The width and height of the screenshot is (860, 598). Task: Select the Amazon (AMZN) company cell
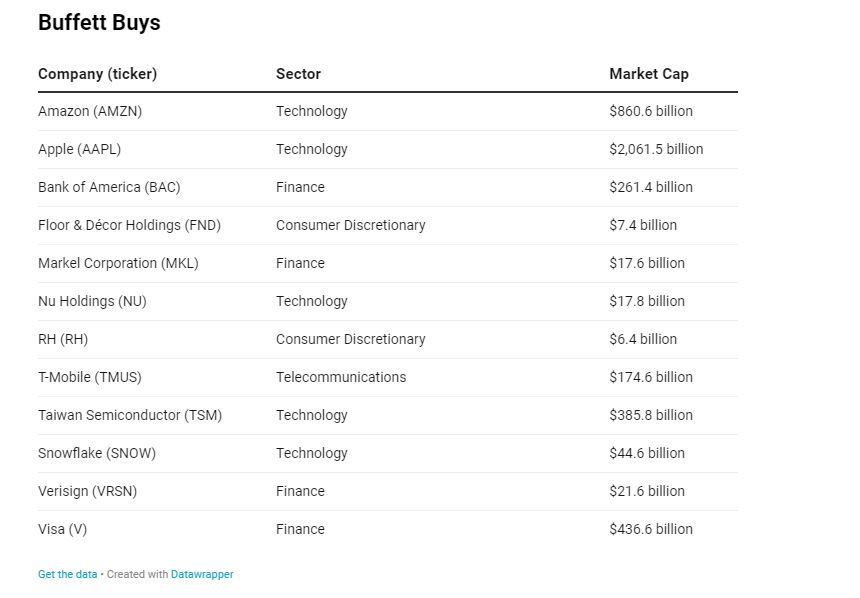pos(90,112)
